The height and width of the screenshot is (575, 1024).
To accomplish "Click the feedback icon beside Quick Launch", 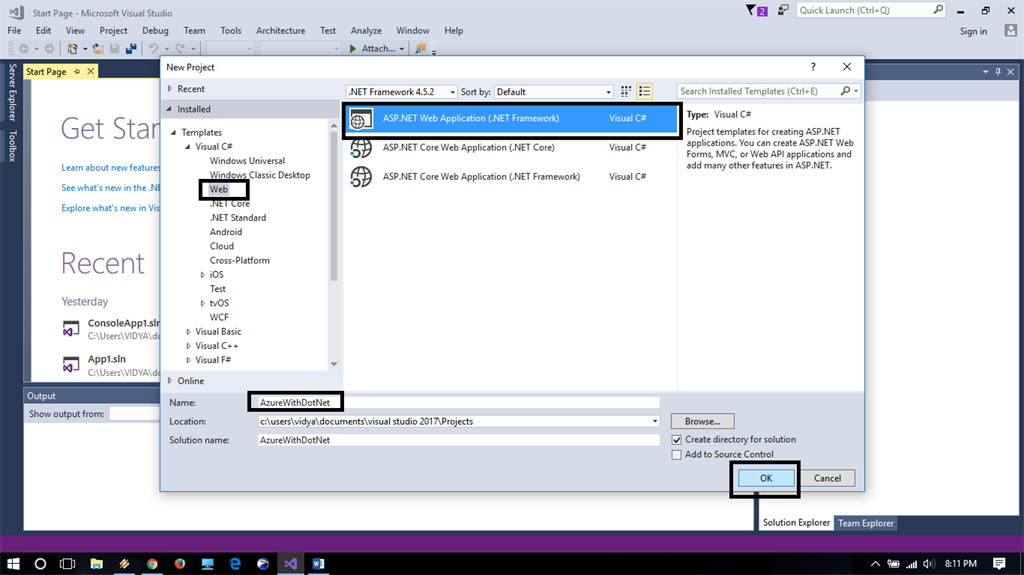I will tap(783, 10).
